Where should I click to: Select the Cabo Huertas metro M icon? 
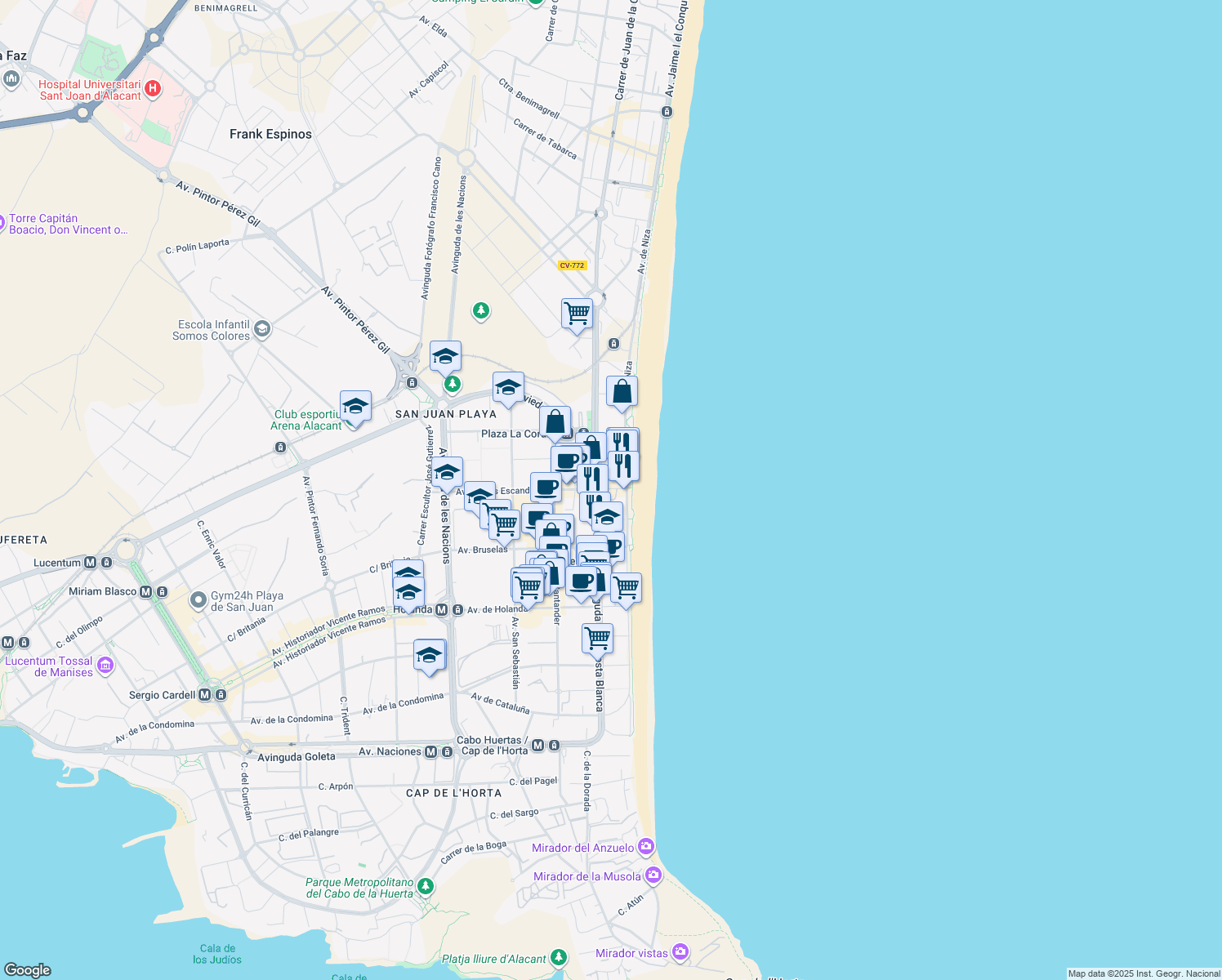(x=538, y=745)
